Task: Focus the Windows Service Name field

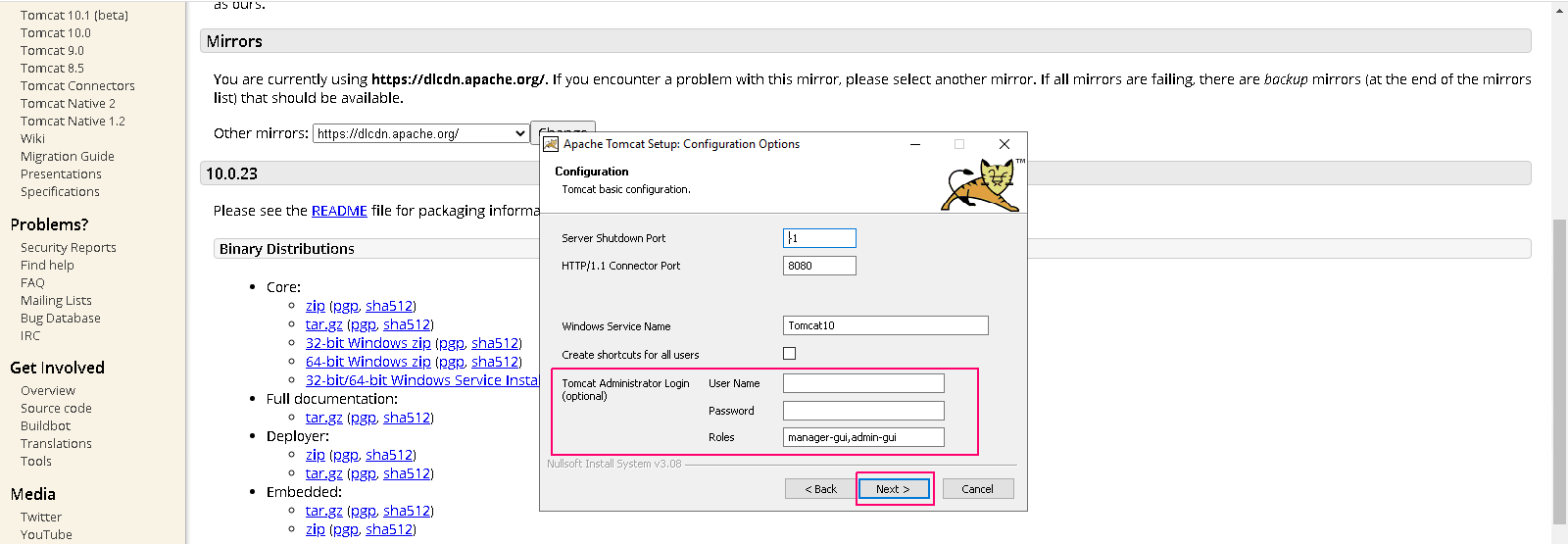Action: (886, 325)
